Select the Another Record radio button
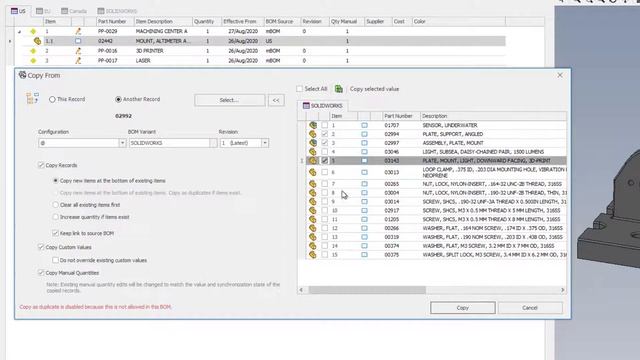Viewport: 640px width, 360px height. pyautogui.click(x=118, y=99)
